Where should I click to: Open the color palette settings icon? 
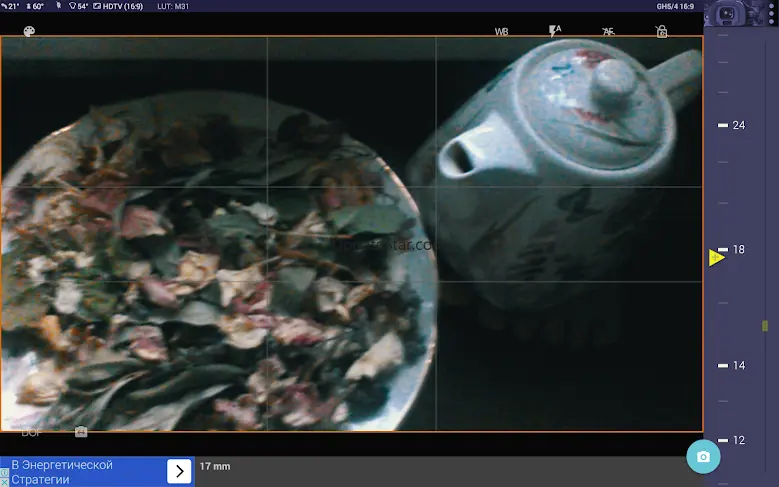pos(29,31)
